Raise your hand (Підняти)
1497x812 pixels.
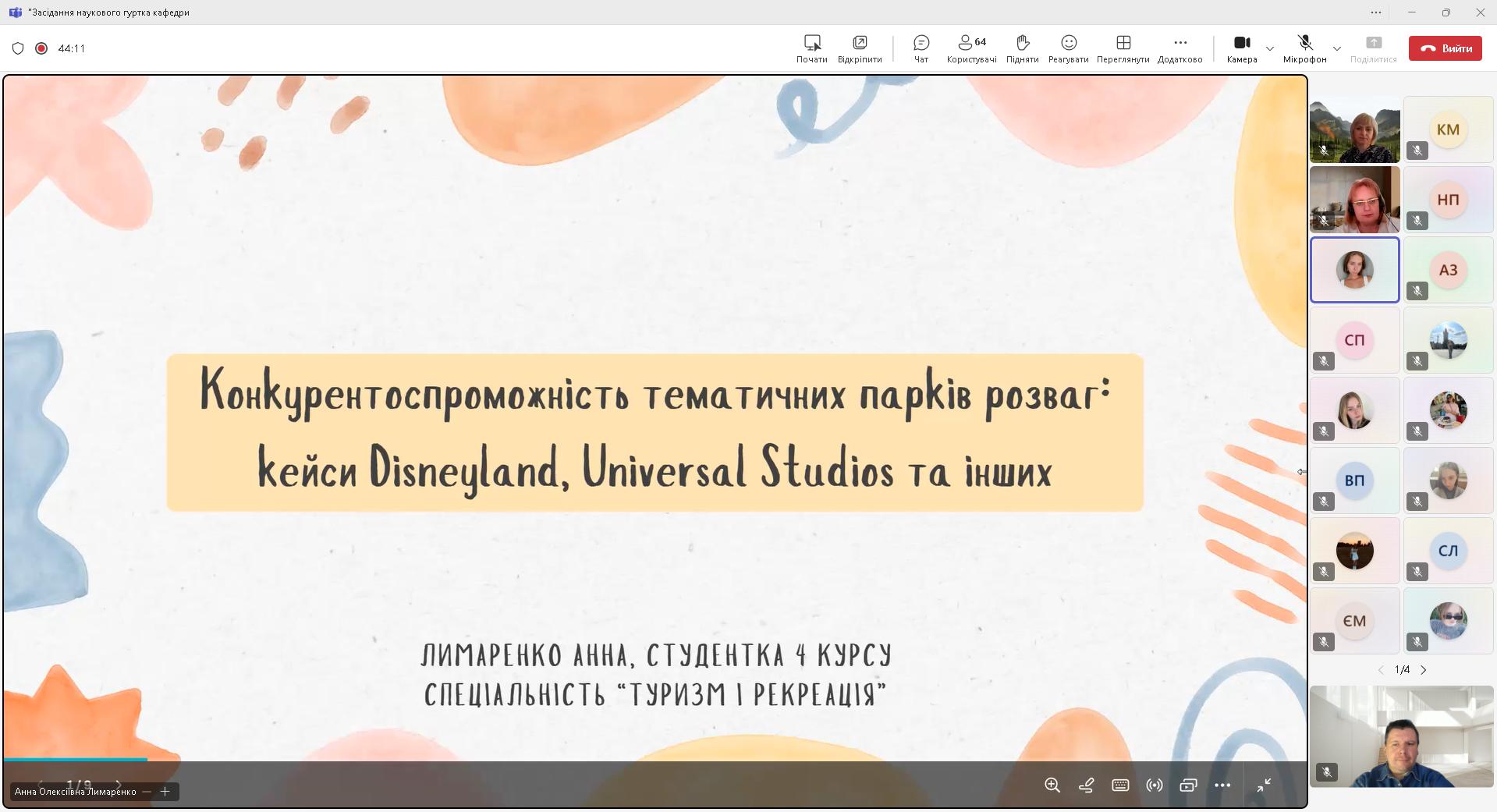click(1022, 48)
